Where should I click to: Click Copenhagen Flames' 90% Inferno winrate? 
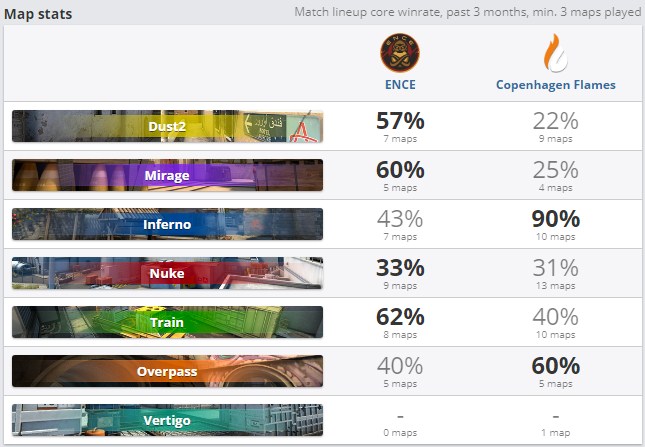point(555,219)
